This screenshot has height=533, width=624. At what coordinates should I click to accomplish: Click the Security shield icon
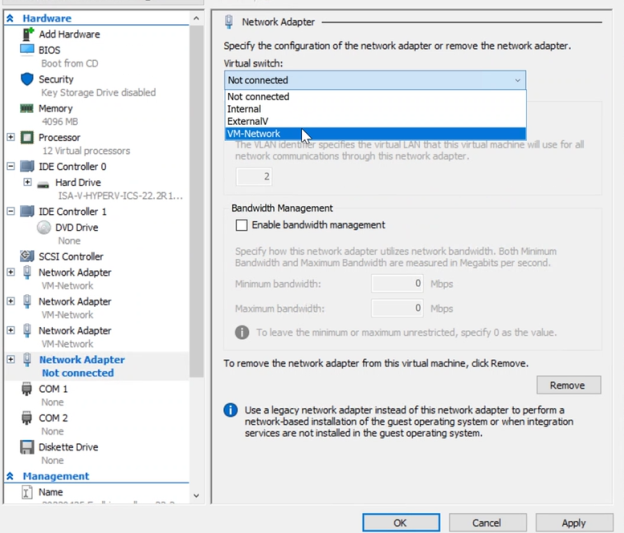[x=27, y=79]
